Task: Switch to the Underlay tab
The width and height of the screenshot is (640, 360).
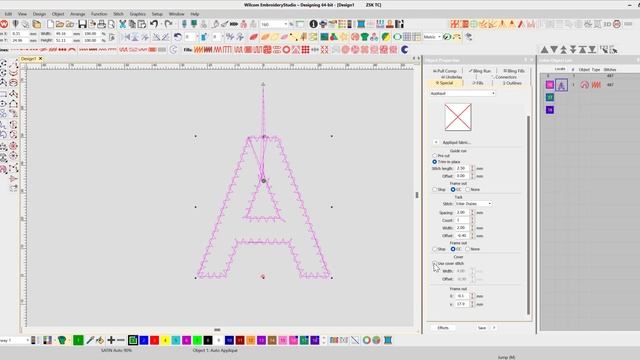Action: tap(451, 77)
